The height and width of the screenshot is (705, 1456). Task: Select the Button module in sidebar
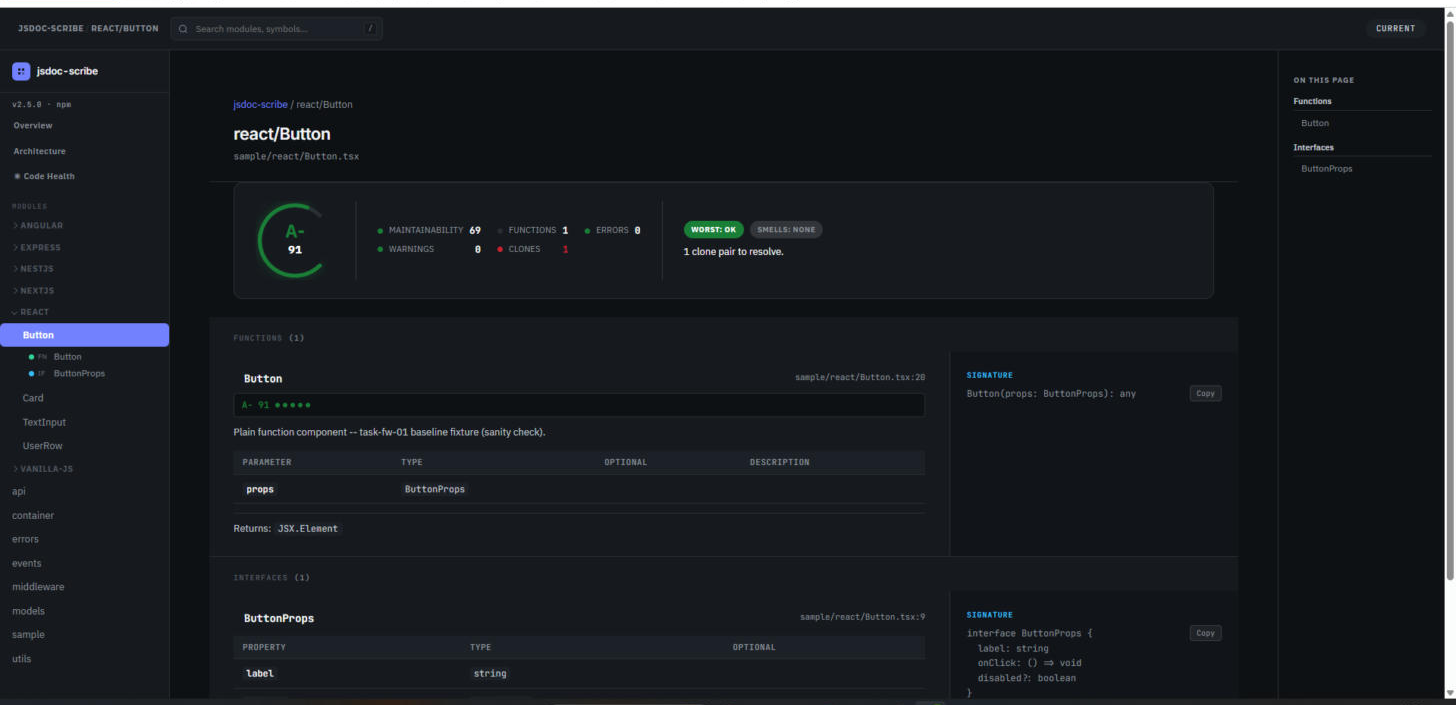coord(84,335)
